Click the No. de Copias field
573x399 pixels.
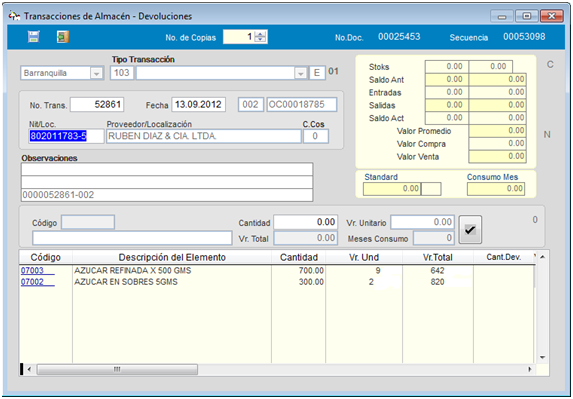point(239,37)
